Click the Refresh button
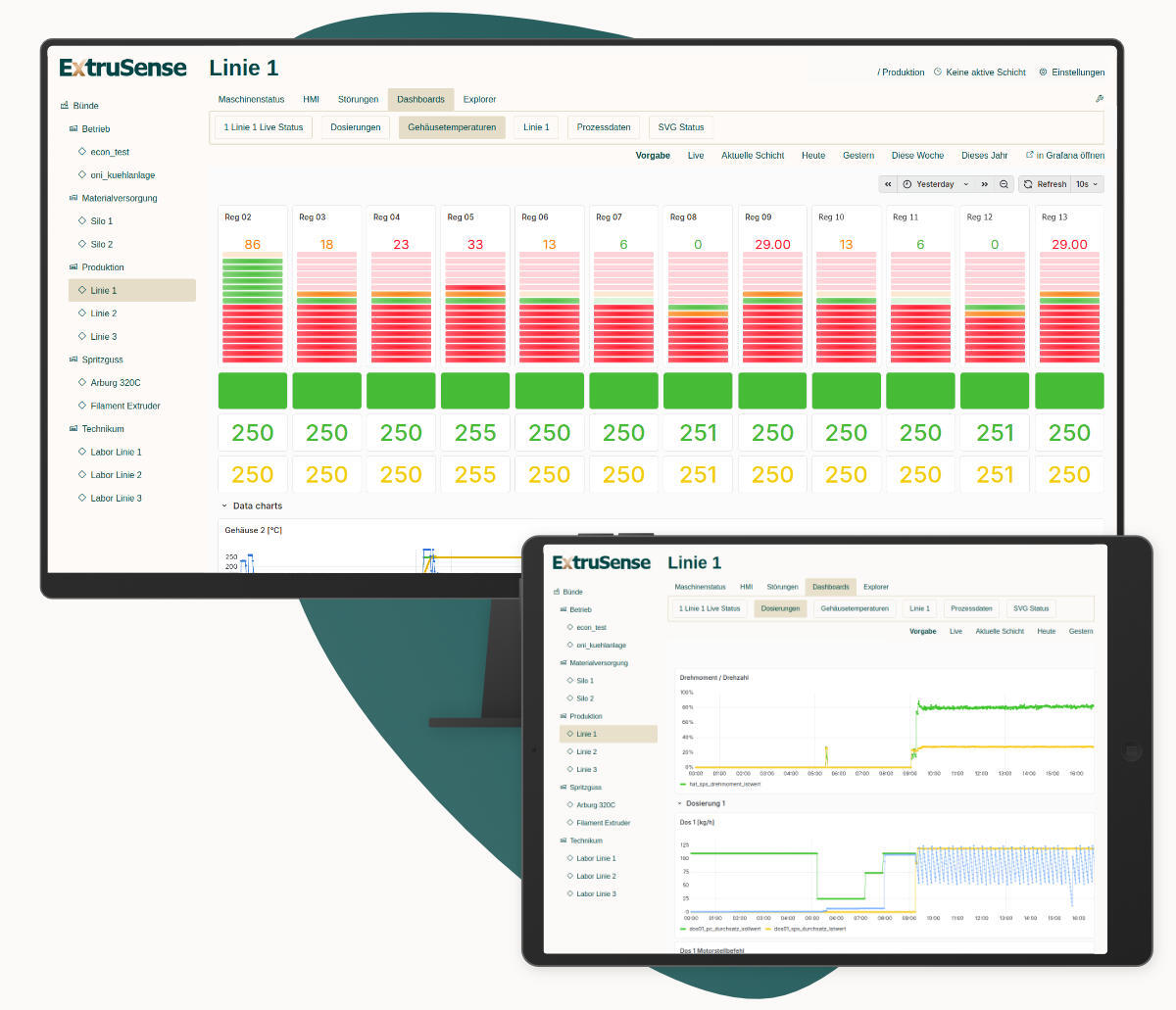The width and height of the screenshot is (1176, 1010). pyautogui.click(x=1046, y=184)
